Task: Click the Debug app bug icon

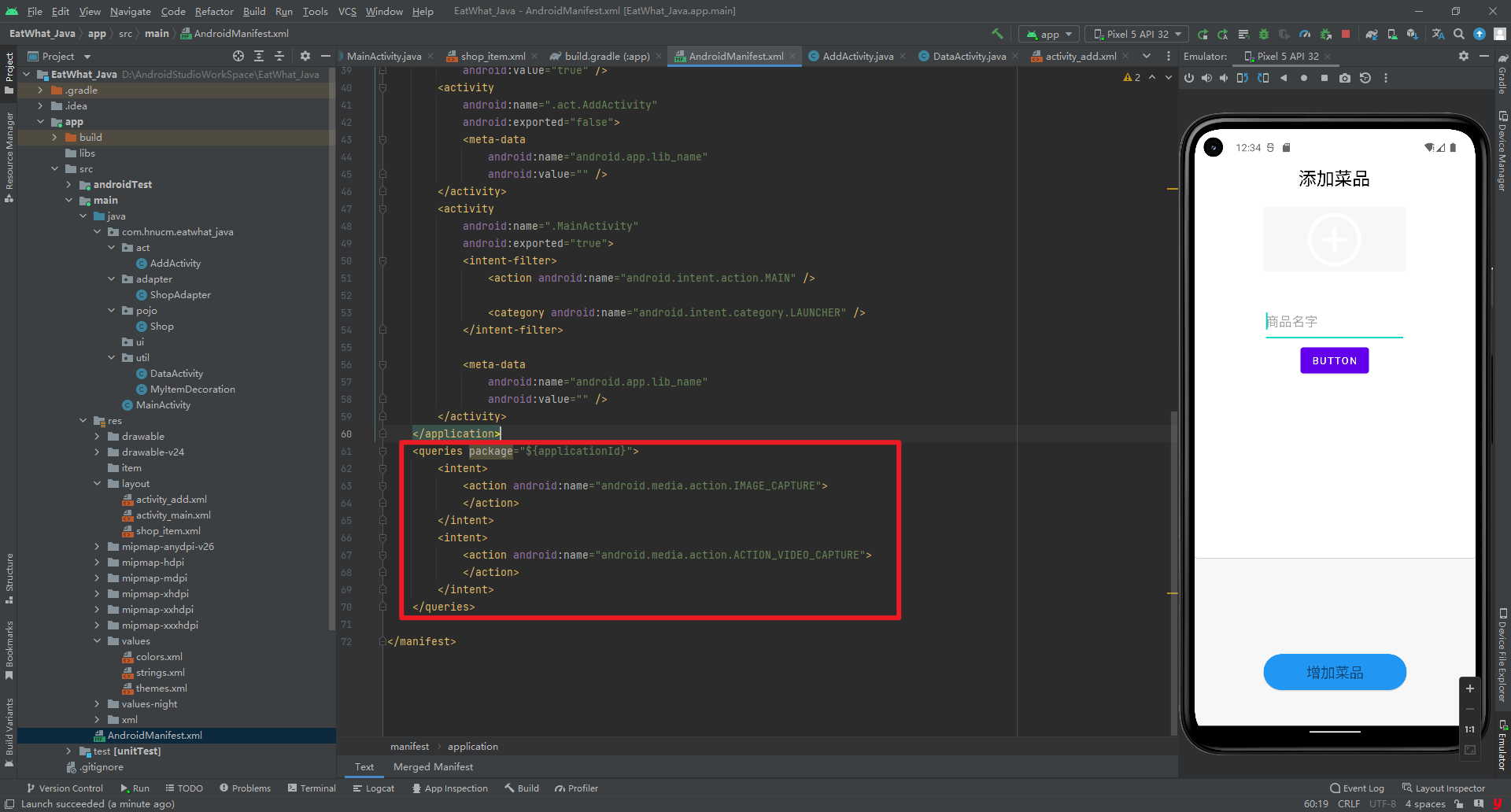Action: click(x=1264, y=34)
